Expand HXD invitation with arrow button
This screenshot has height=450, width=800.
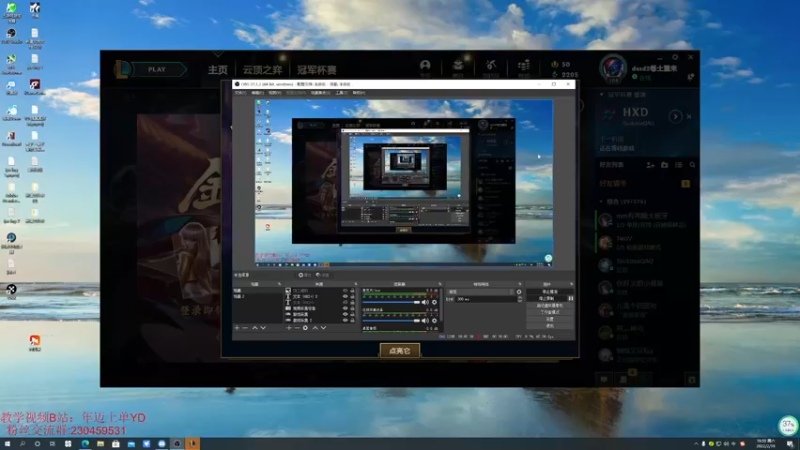[676, 116]
